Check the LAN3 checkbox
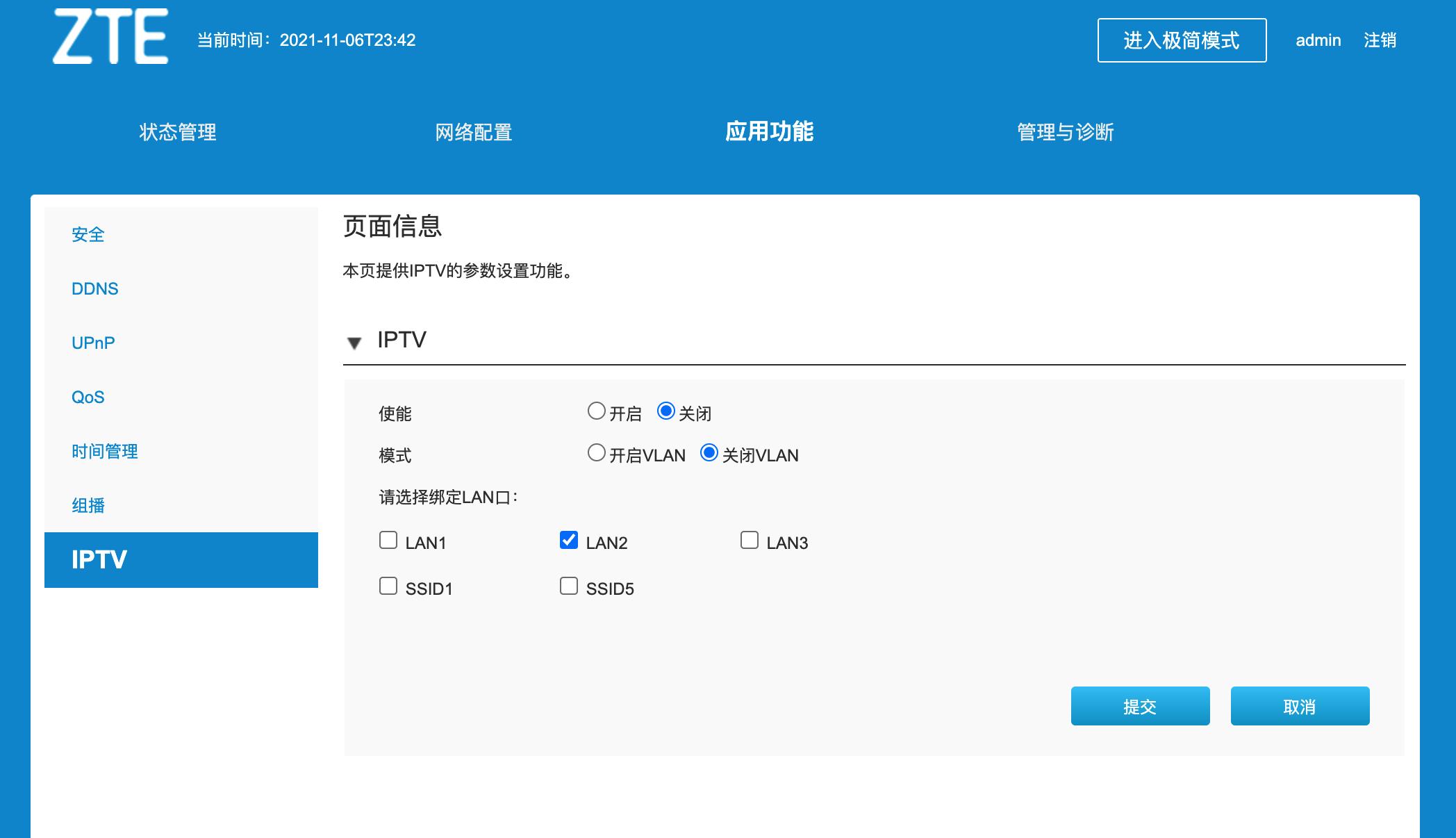Viewport: 1456px width, 838px height. 749,539
